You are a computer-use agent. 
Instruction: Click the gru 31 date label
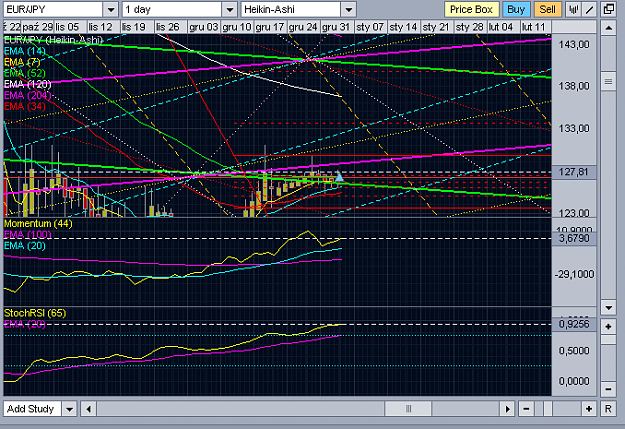(336, 27)
